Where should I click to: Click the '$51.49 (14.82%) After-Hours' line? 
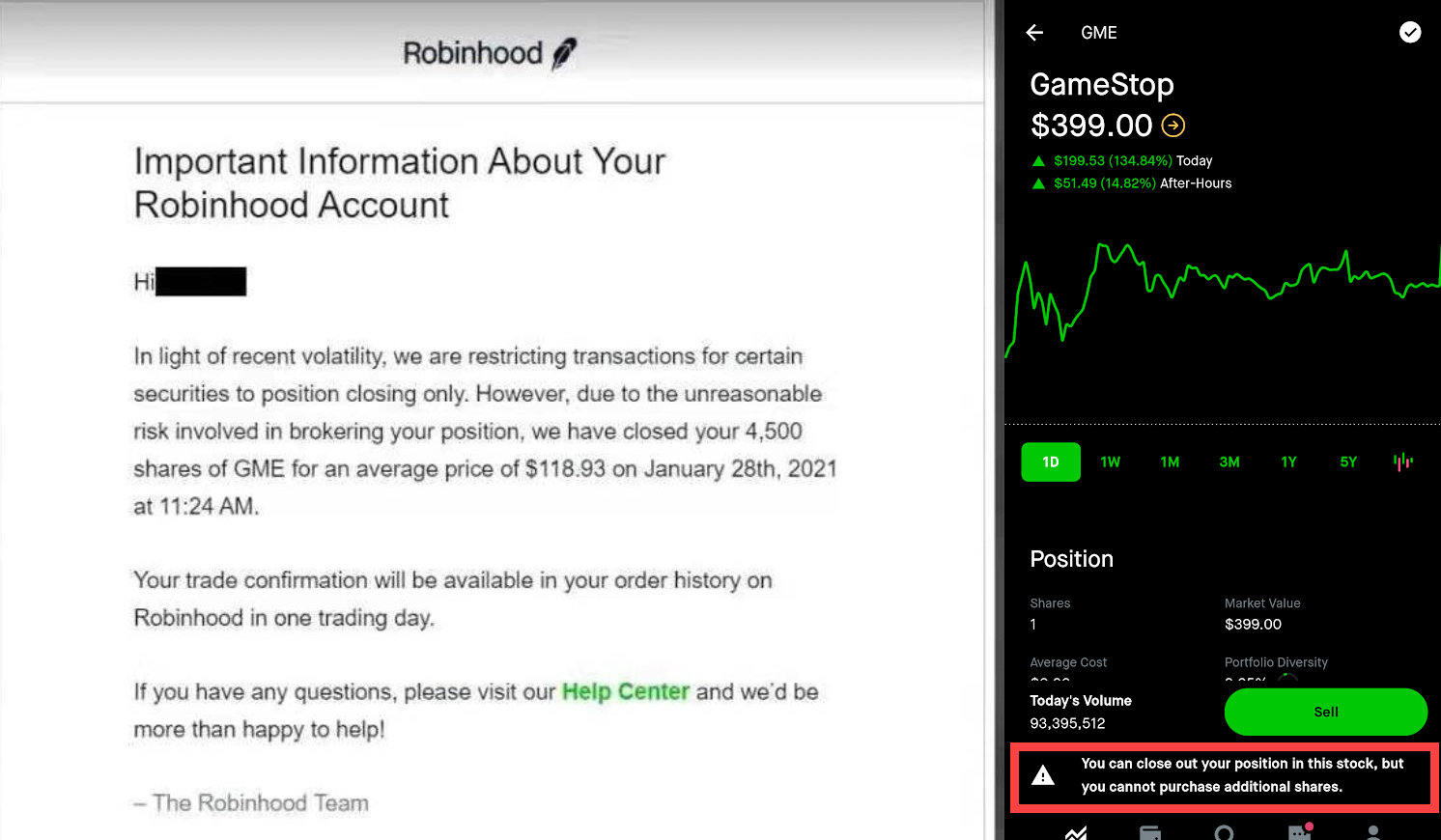point(1132,183)
